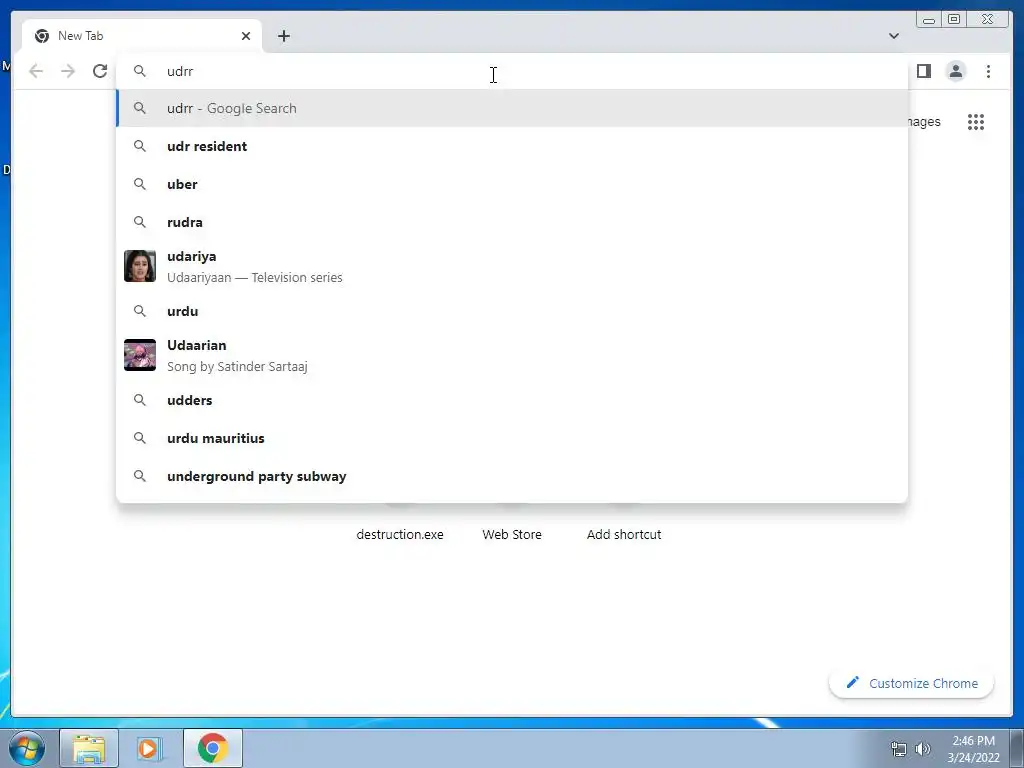
Task: Select the New Tab tab
Action: pos(141,36)
